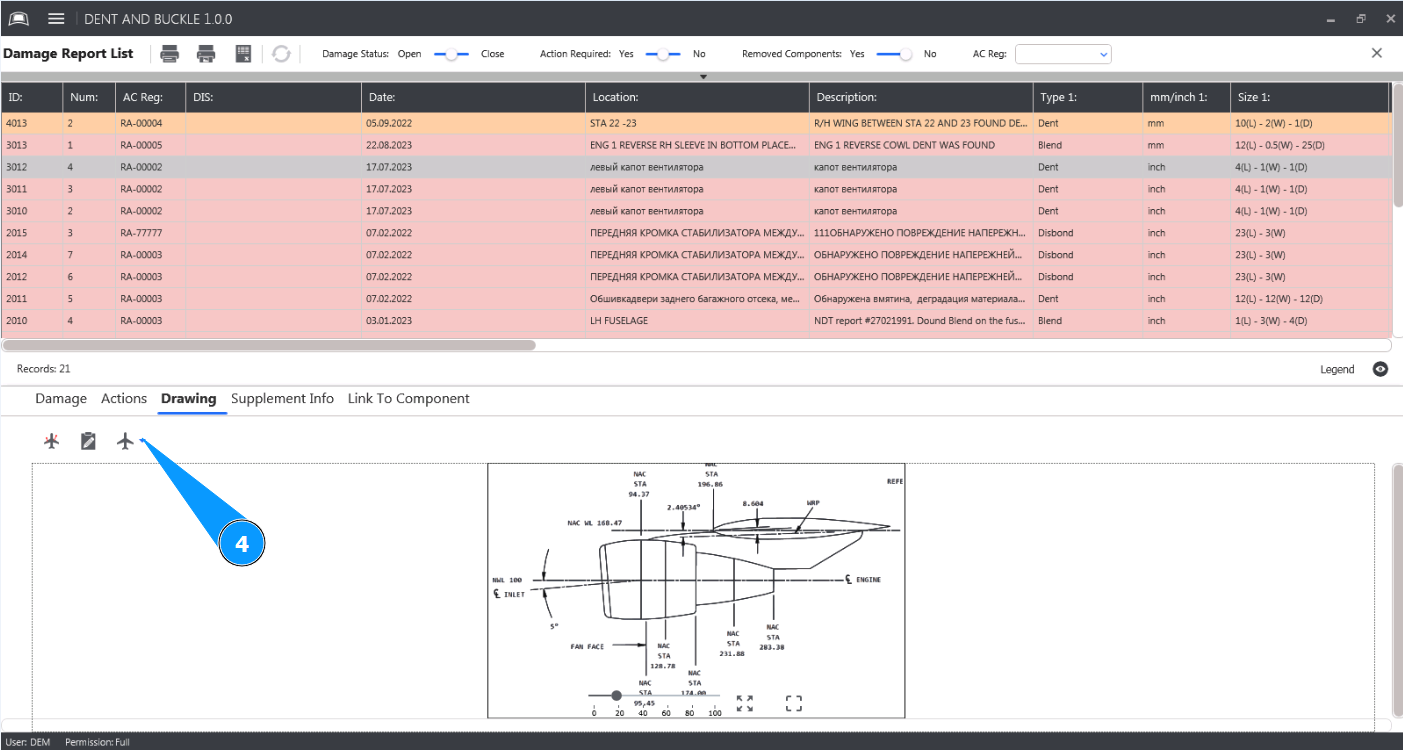Switch to the Supplement Info tab

tap(282, 398)
